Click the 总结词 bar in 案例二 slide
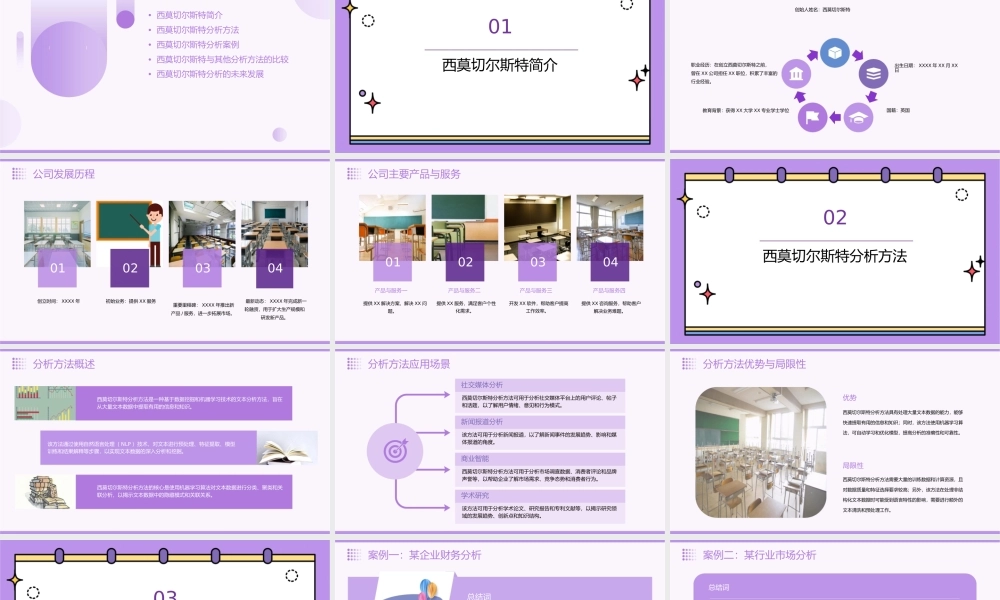 [x=835, y=587]
